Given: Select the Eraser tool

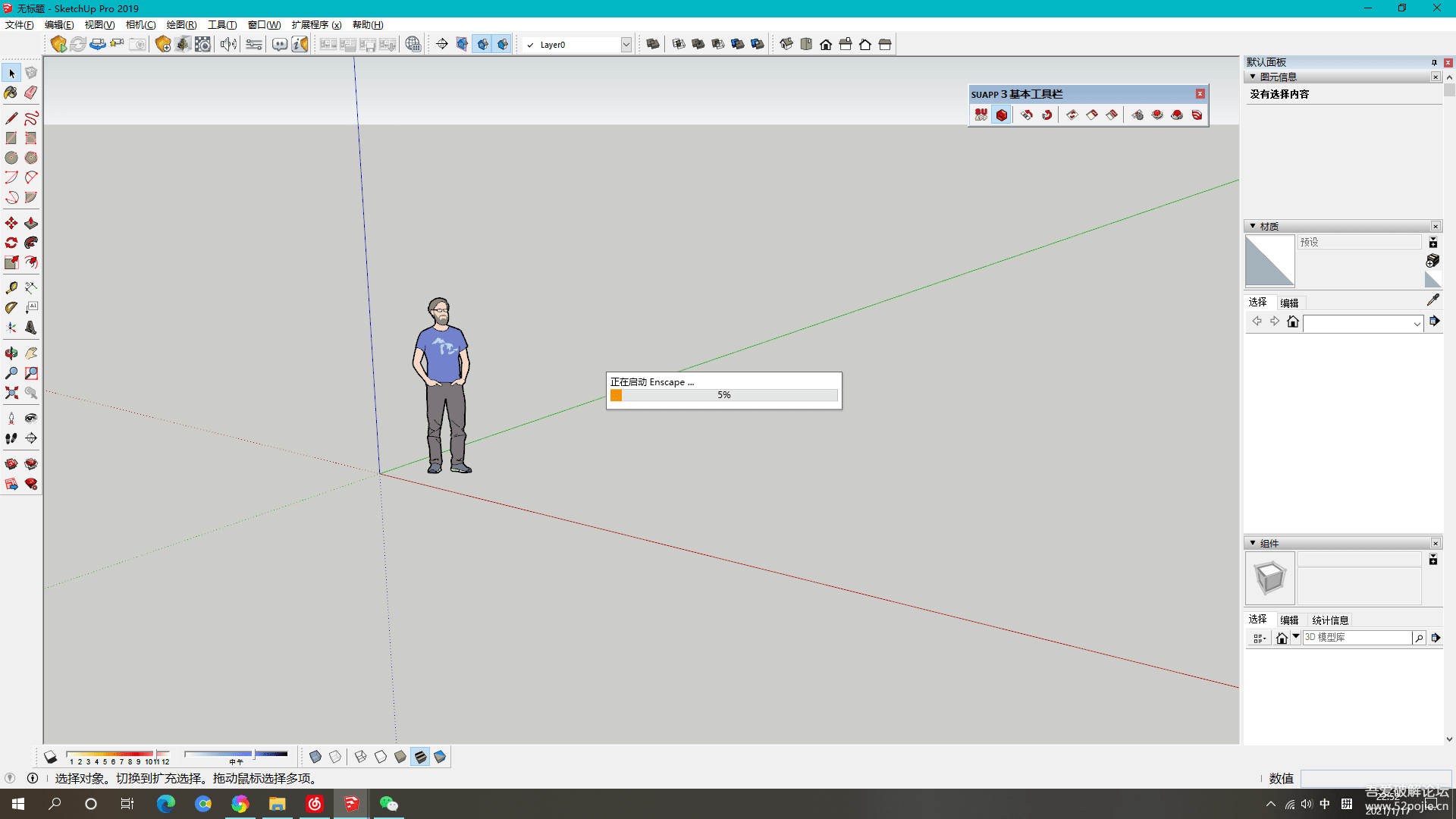Looking at the screenshot, I should click(31, 93).
